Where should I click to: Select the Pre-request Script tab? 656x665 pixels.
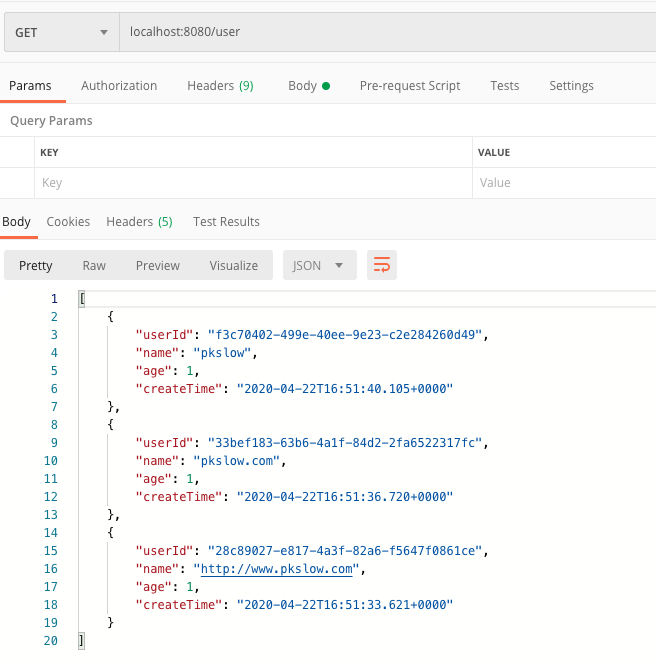click(410, 86)
